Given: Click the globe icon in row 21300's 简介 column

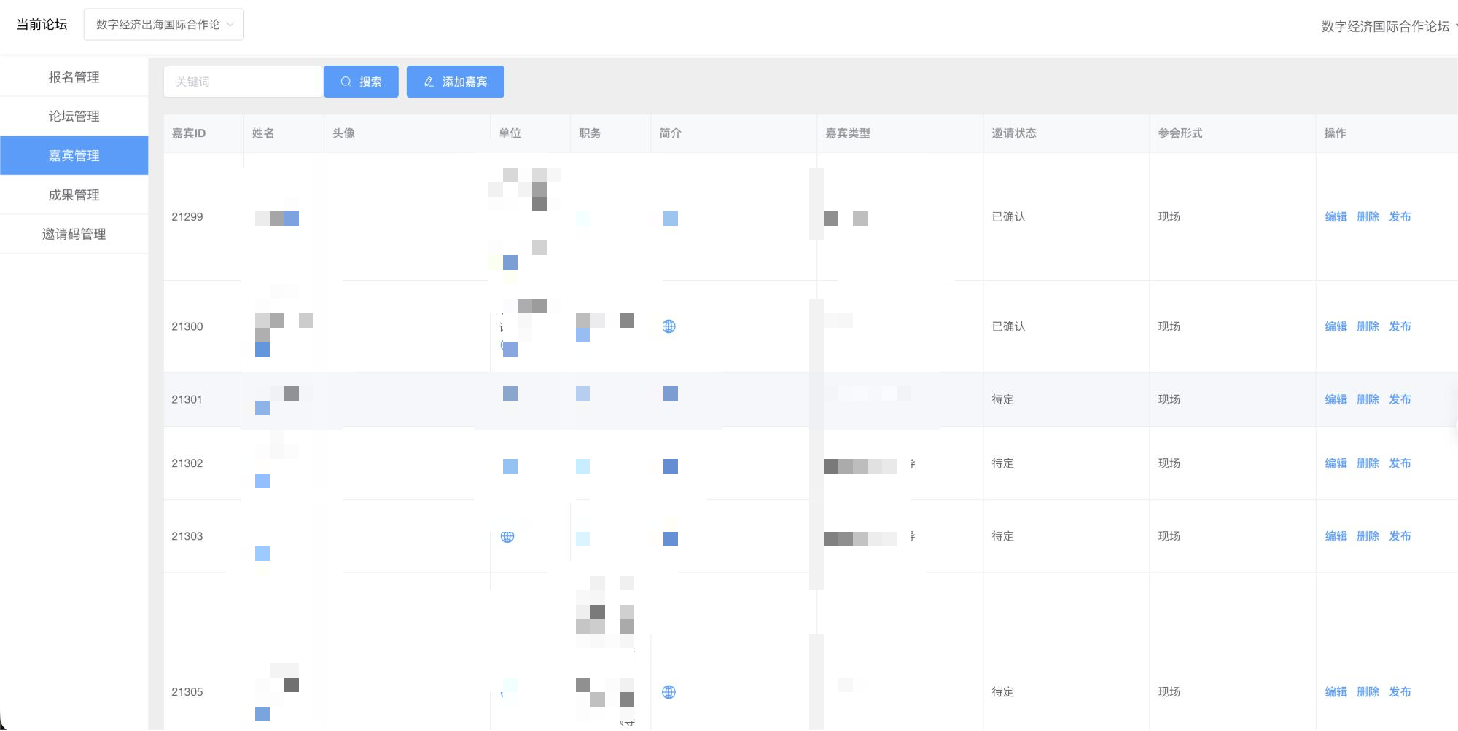Looking at the screenshot, I should [x=669, y=327].
